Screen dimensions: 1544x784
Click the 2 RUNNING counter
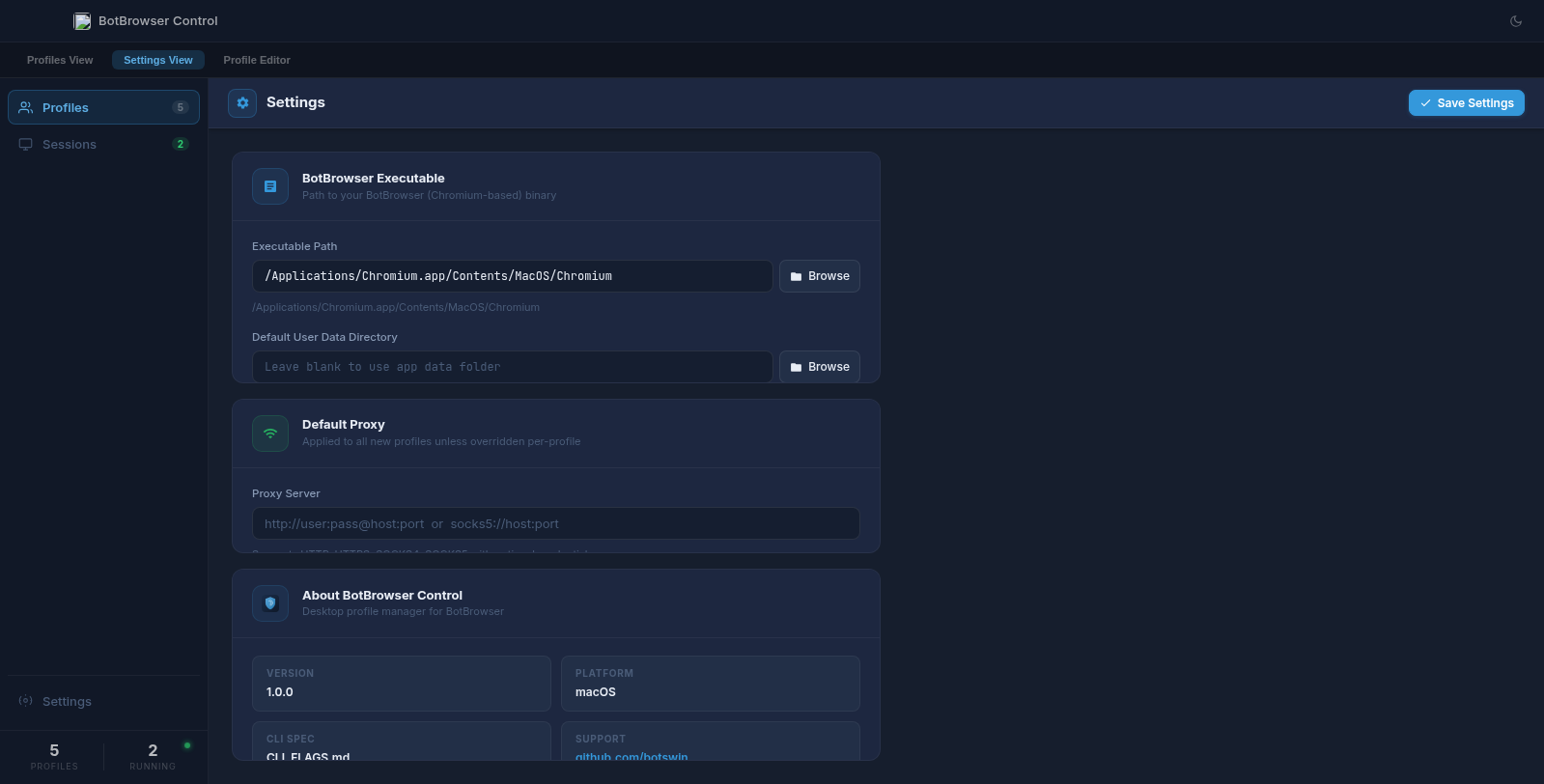tap(153, 757)
